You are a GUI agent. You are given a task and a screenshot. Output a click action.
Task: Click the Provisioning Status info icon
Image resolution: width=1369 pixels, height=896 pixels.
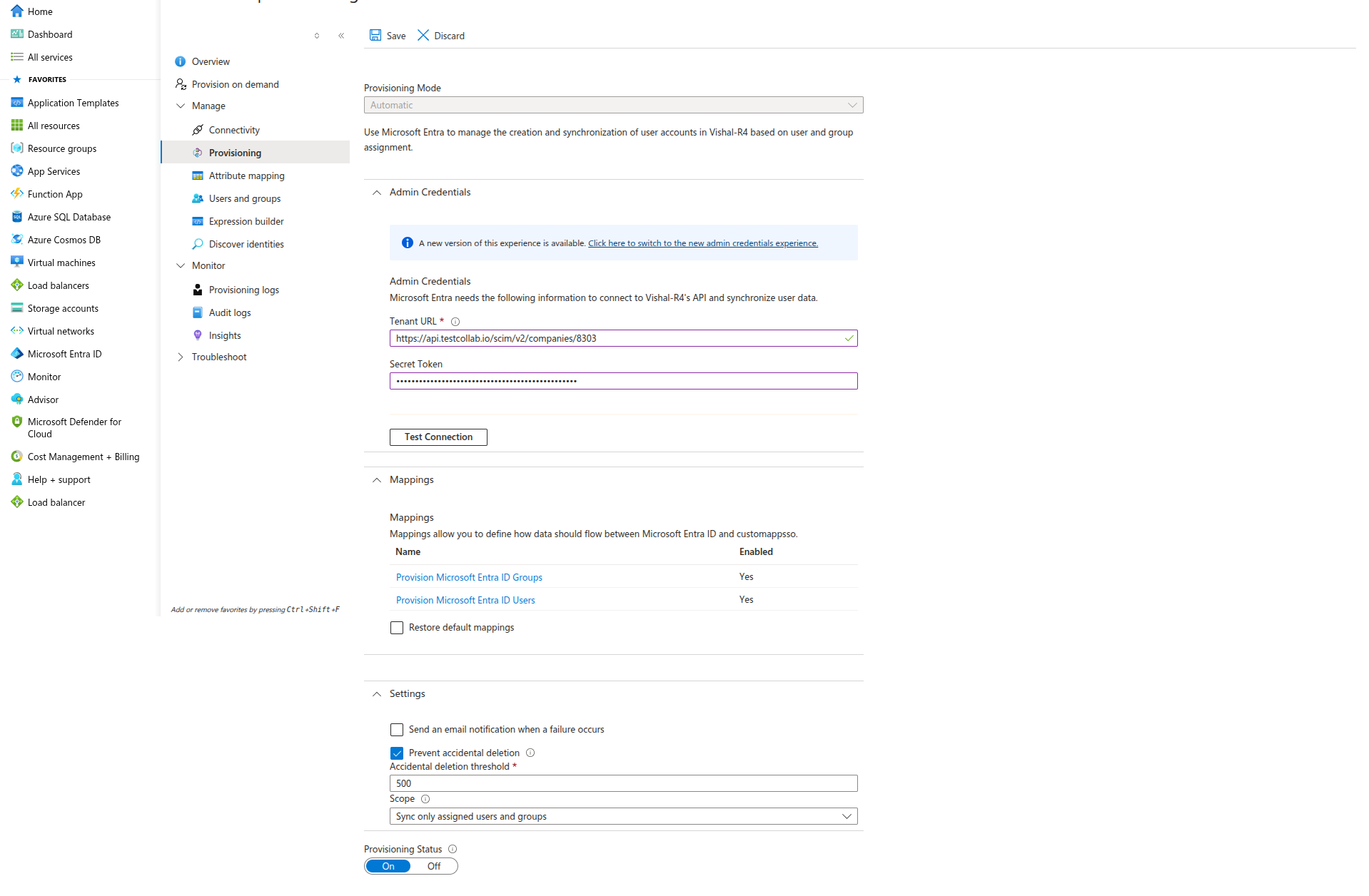click(453, 849)
